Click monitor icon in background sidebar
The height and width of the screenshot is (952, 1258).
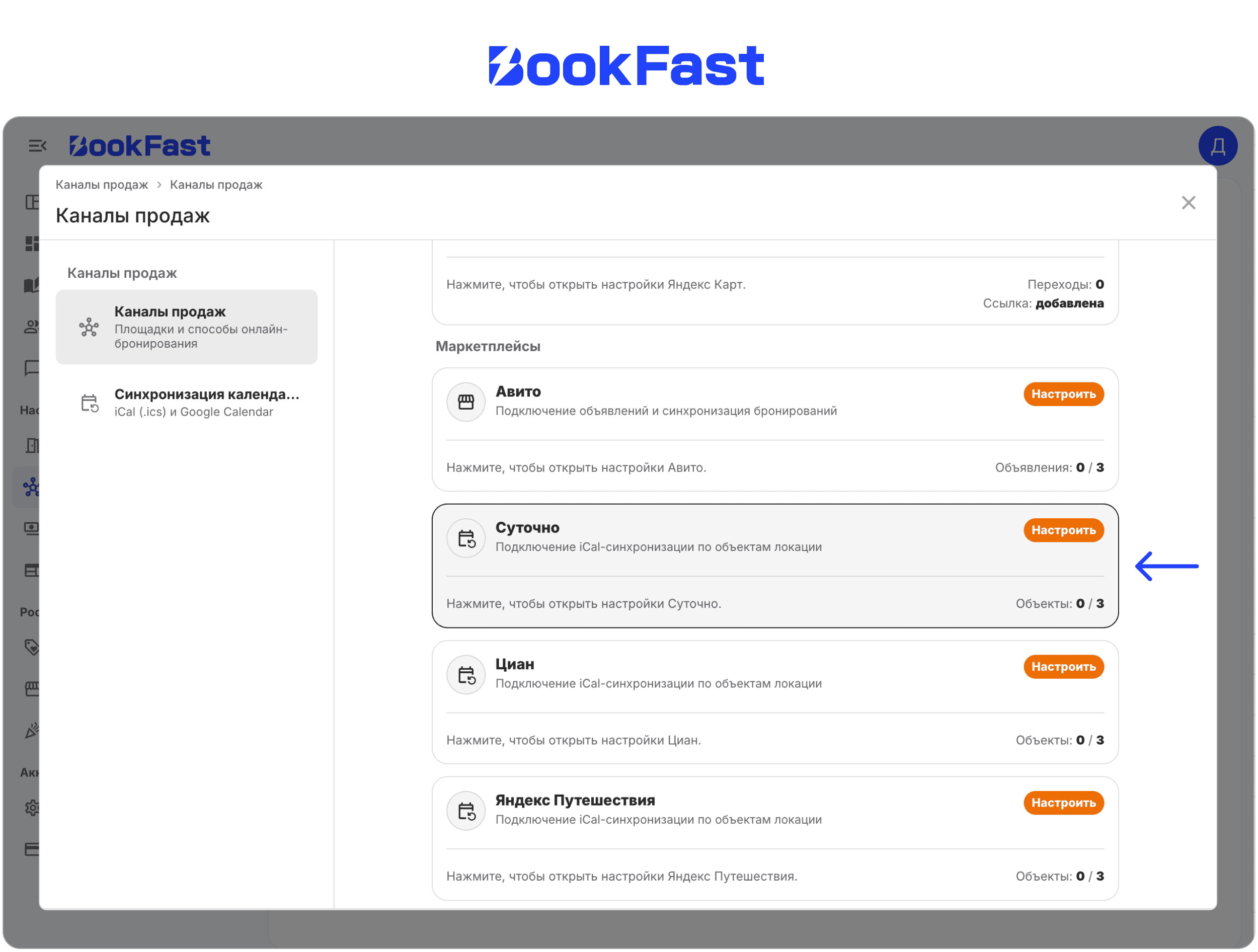pos(32,529)
